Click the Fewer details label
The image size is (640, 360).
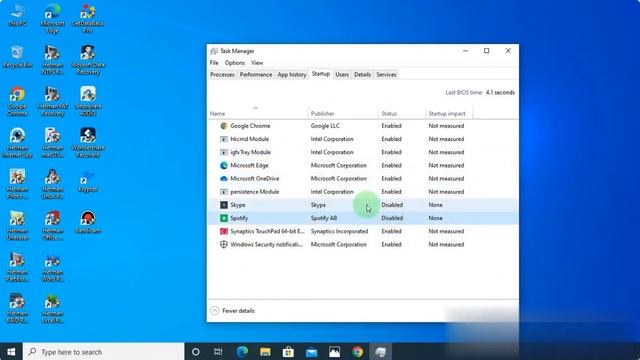point(238,311)
